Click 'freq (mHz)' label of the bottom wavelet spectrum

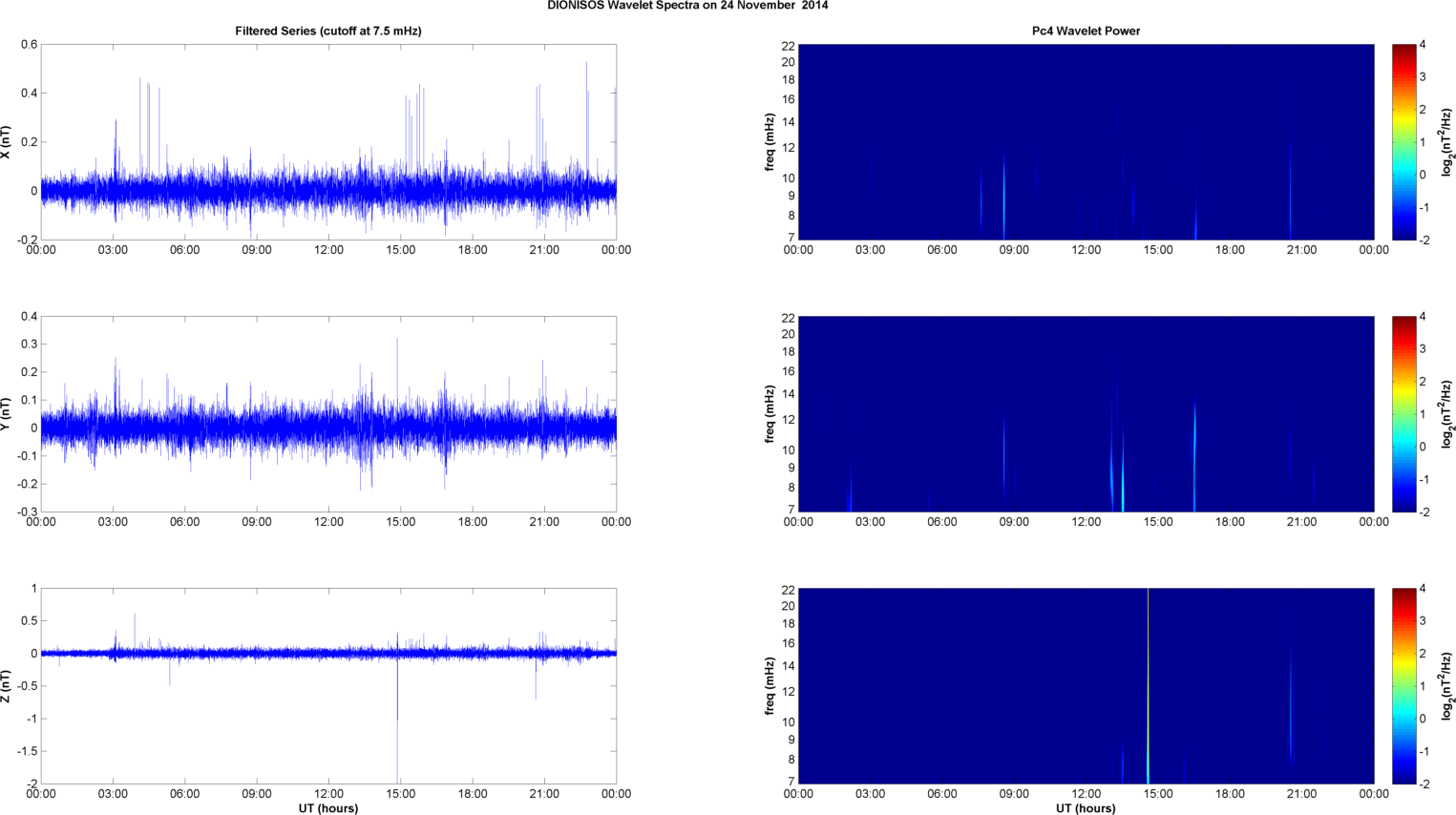pyautogui.click(x=770, y=686)
